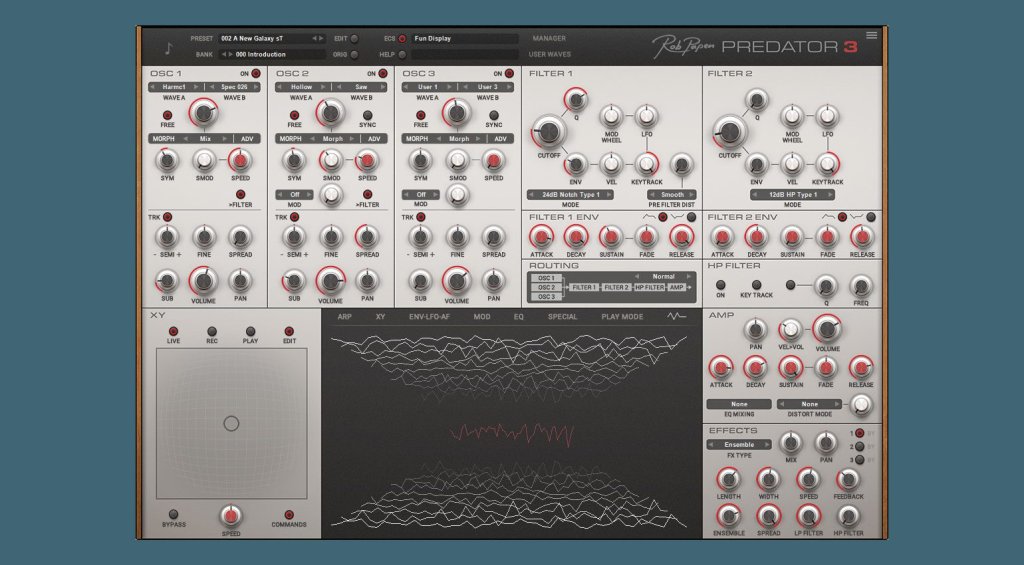The height and width of the screenshot is (565, 1024).
Task: Click the OSC 2 Mod knob
Action: pyautogui.click(x=332, y=194)
